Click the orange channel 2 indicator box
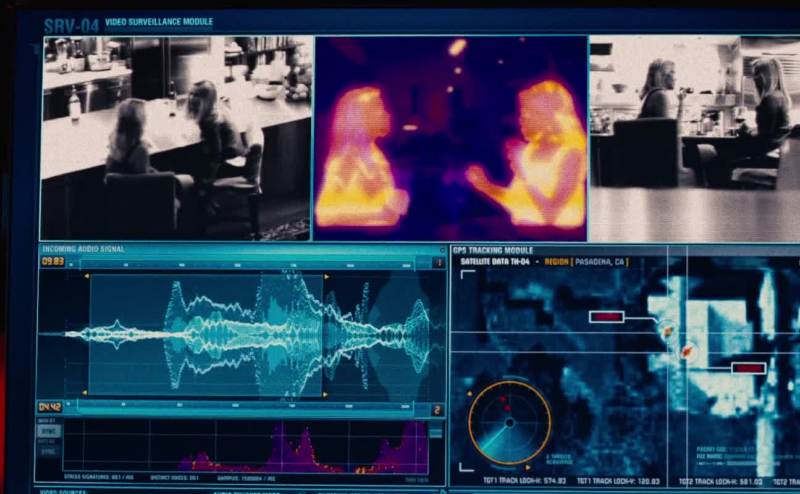 tap(437, 409)
